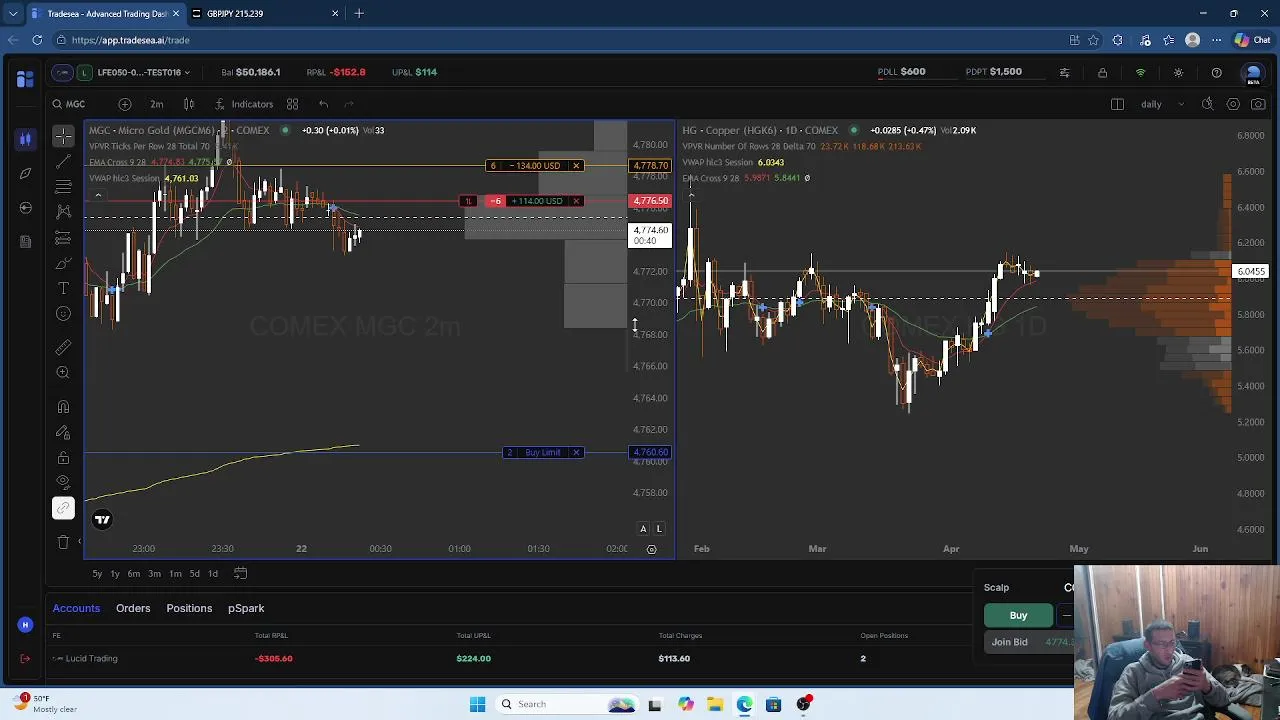Open the Fibonacci retracement tools

click(63, 186)
